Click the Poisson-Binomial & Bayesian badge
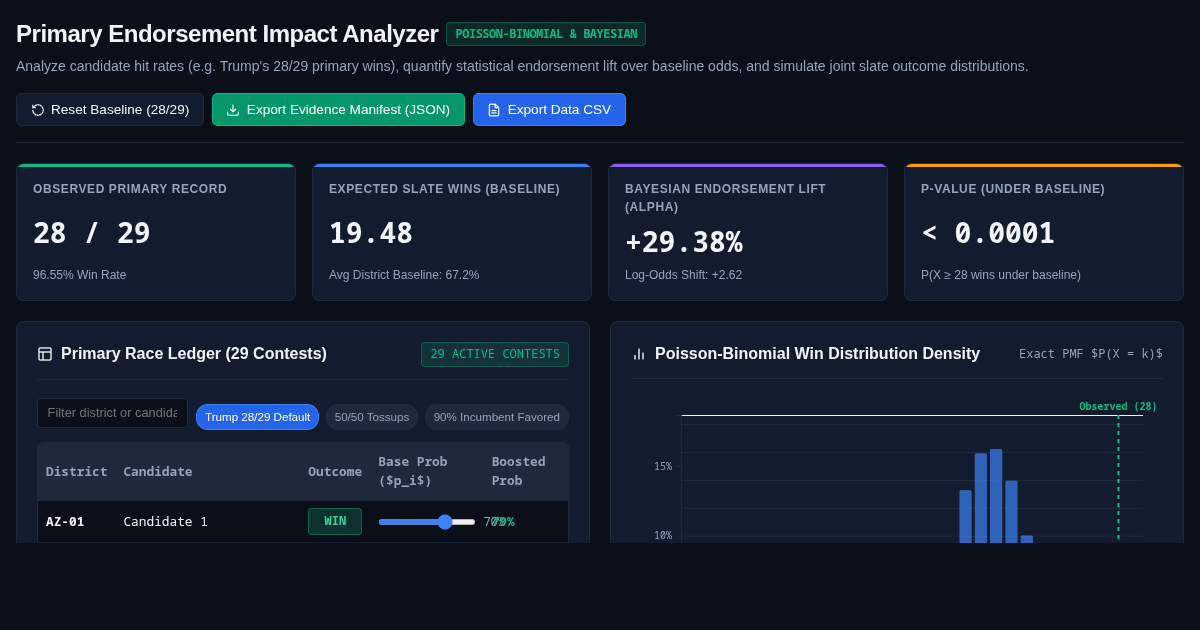 [x=546, y=34]
